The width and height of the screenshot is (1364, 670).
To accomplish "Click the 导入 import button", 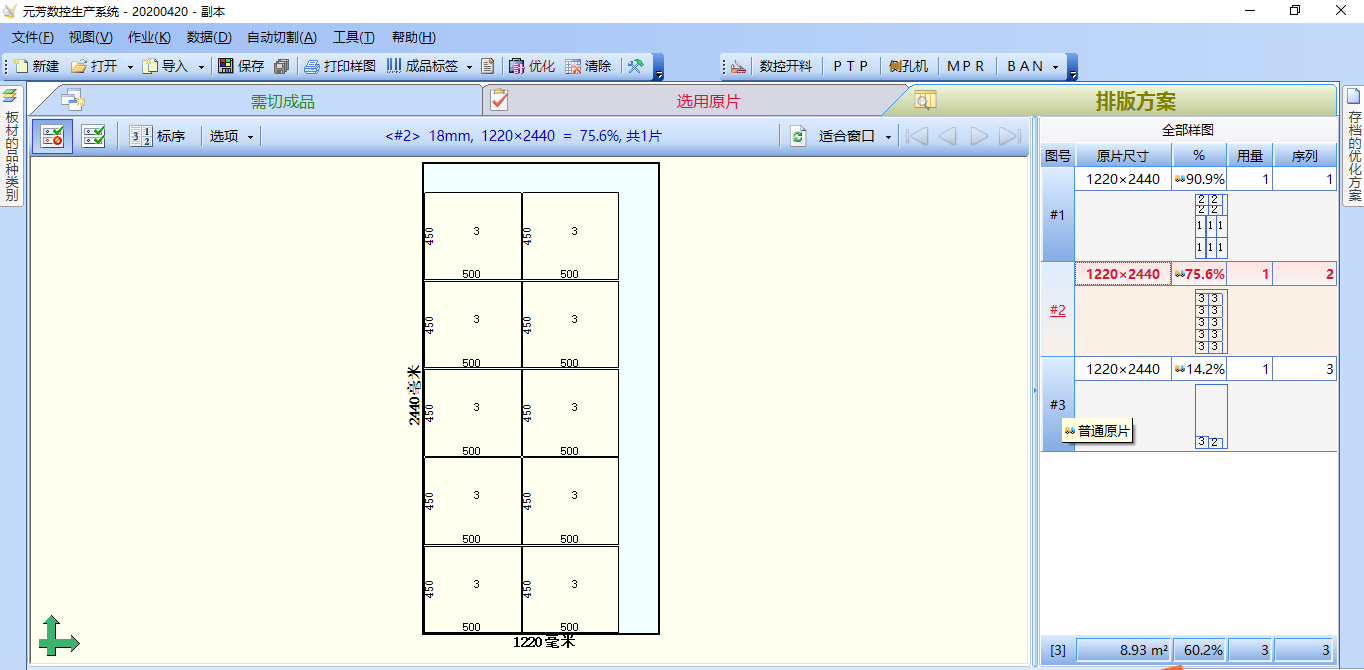I will [166, 66].
